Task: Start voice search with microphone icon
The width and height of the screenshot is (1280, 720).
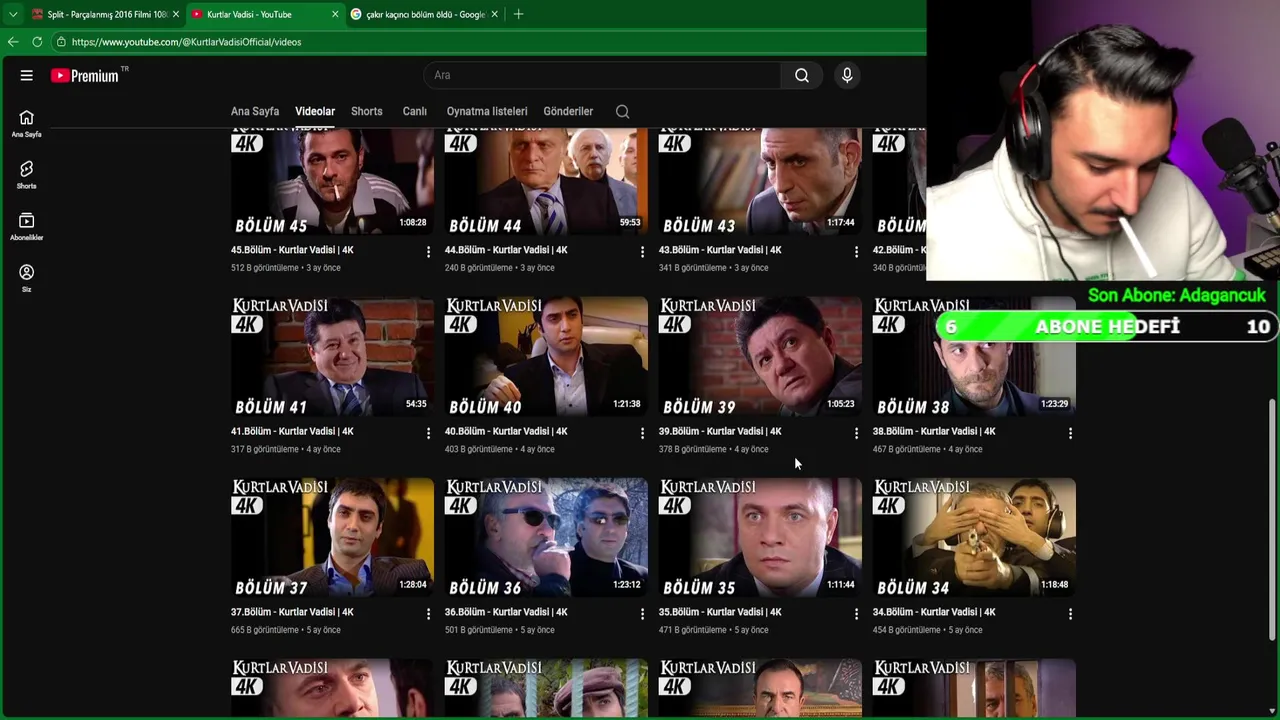Action: (x=847, y=75)
